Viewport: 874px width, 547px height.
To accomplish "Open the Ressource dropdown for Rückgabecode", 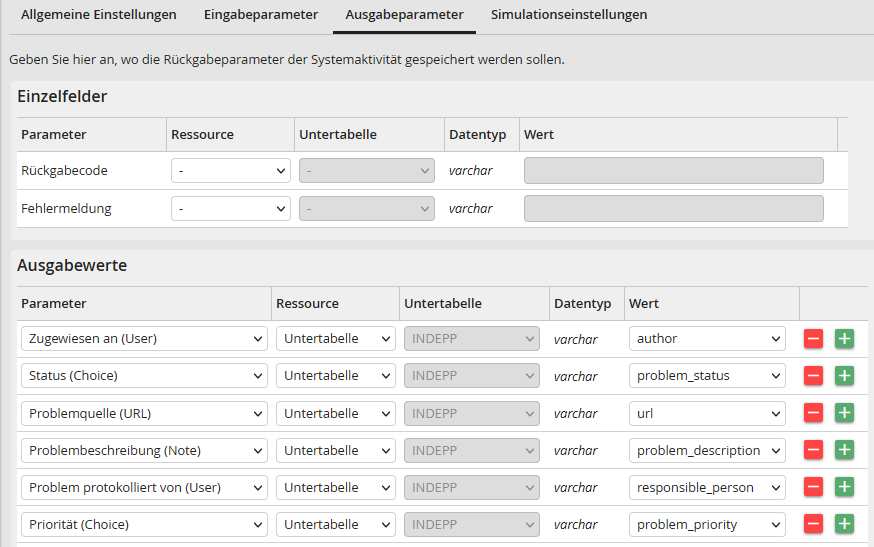I will coord(231,171).
